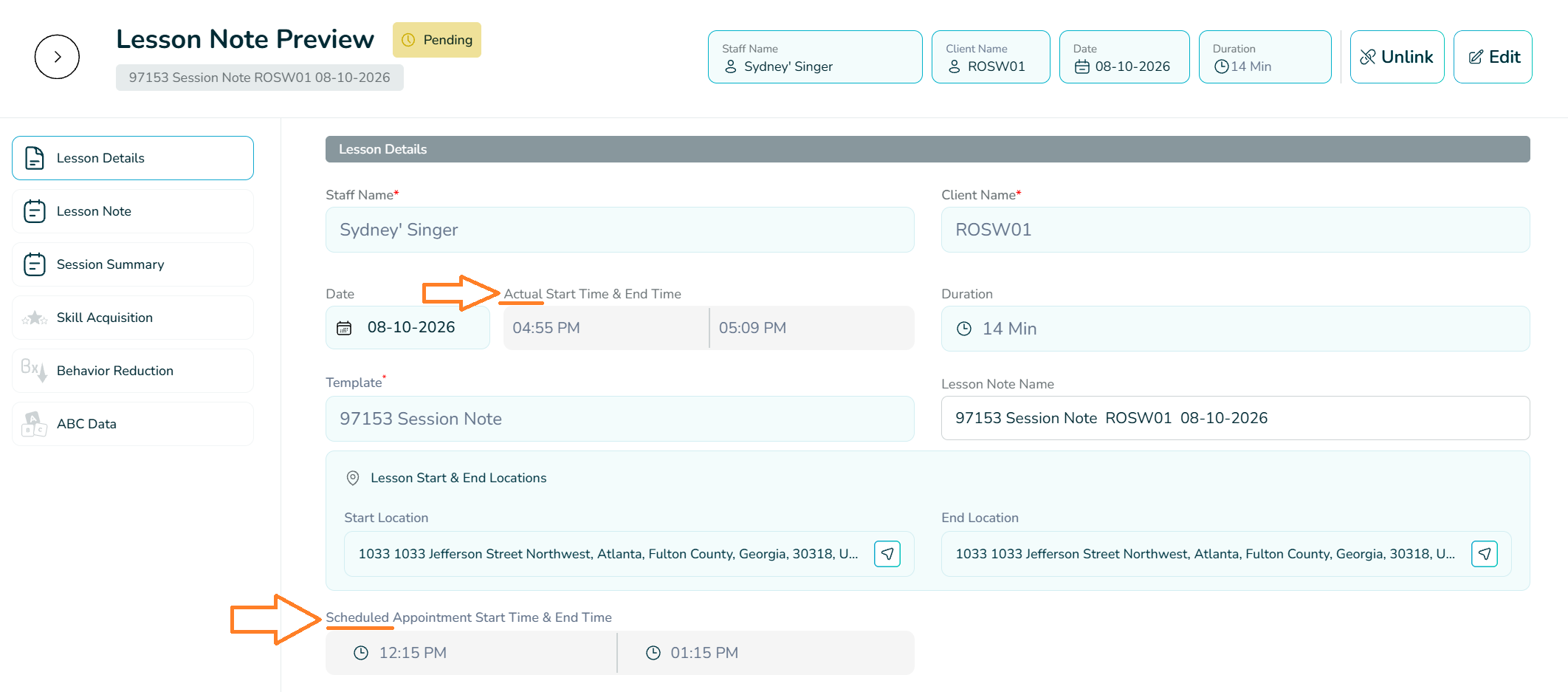Click the header Client Name card

991,57
